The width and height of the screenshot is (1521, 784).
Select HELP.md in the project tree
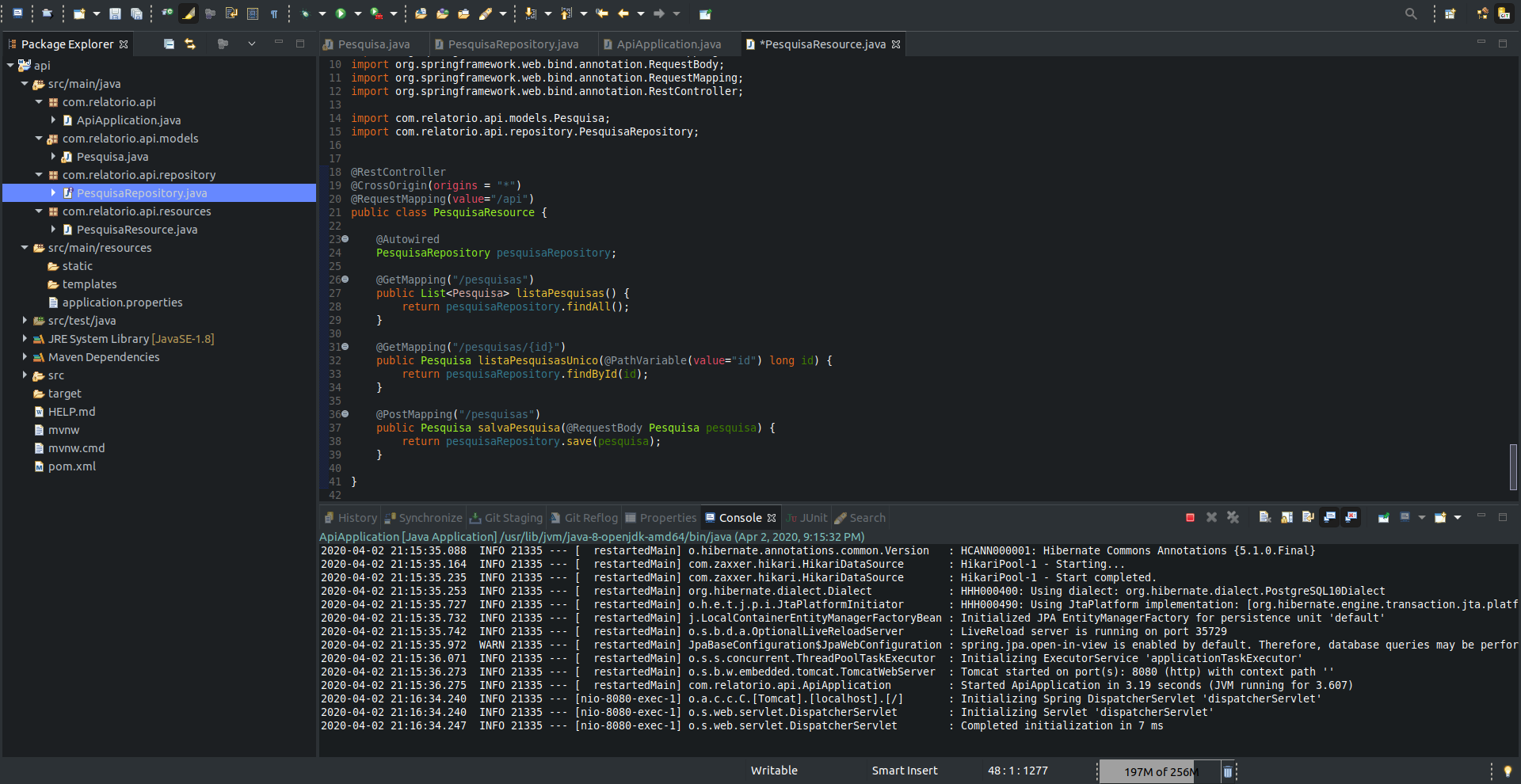[x=71, y=412]
